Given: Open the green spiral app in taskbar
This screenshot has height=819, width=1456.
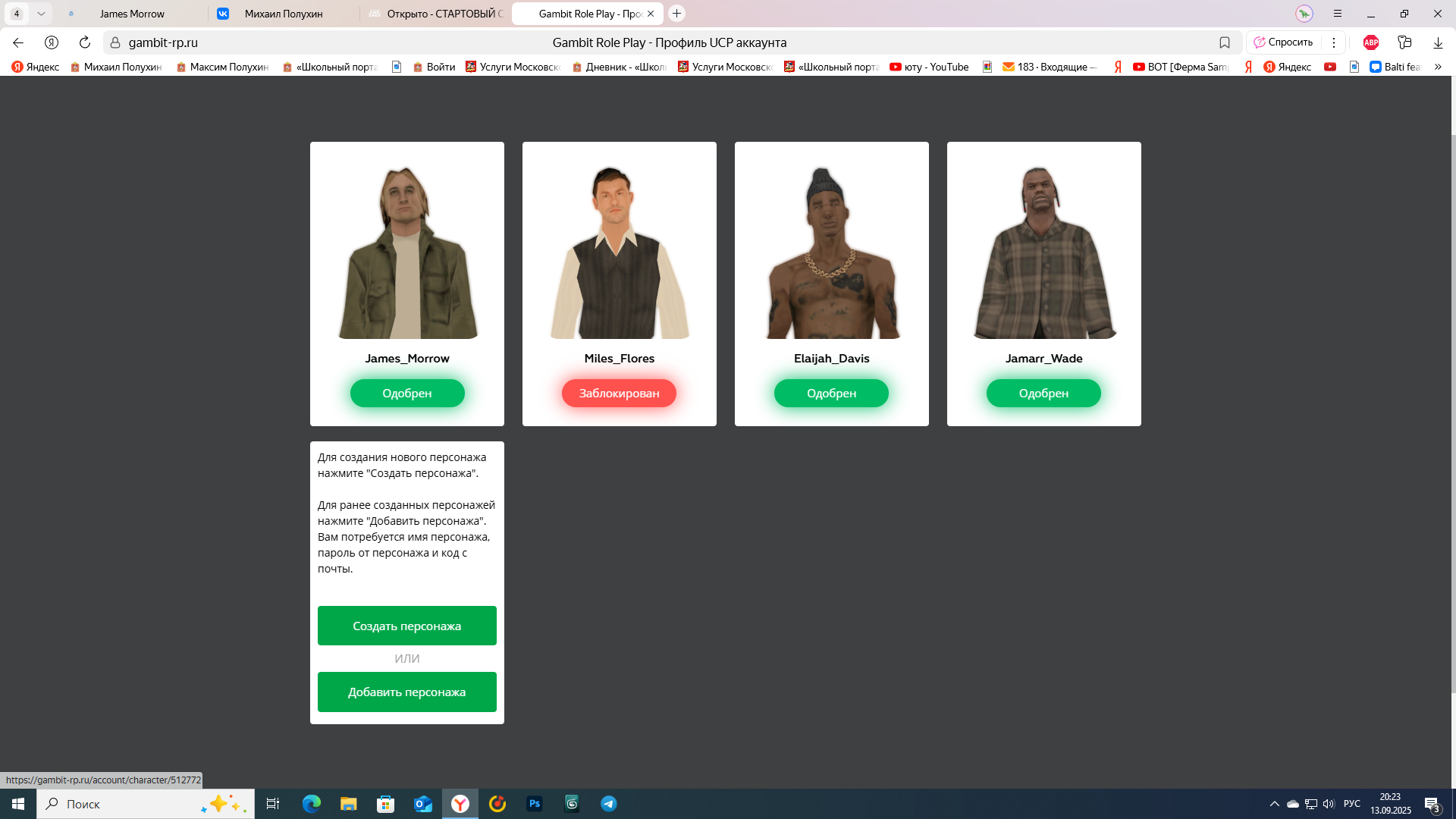Looking at the screenshot, I should point(572,804).
